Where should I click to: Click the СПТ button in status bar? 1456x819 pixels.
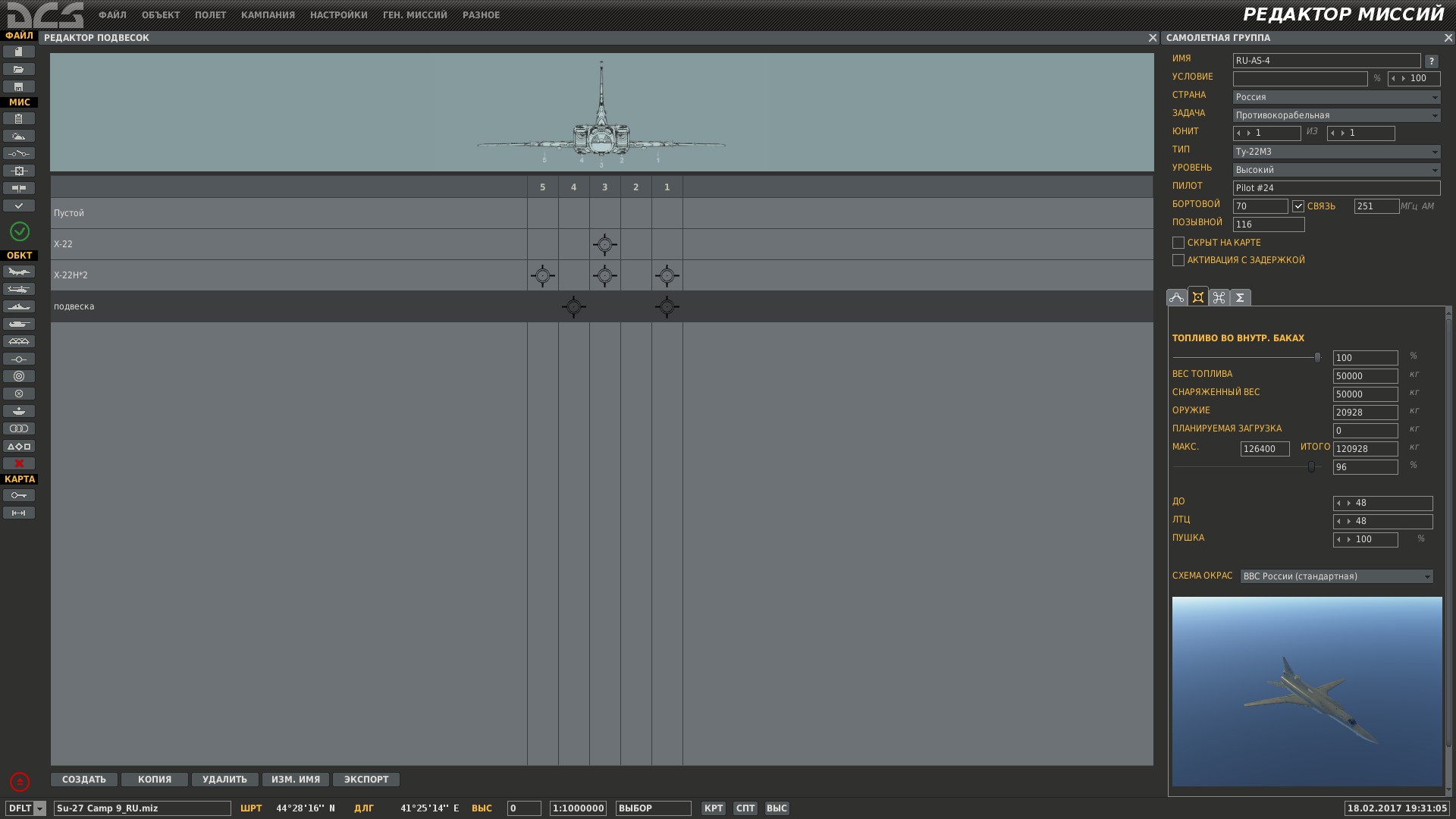pos(745,808)
